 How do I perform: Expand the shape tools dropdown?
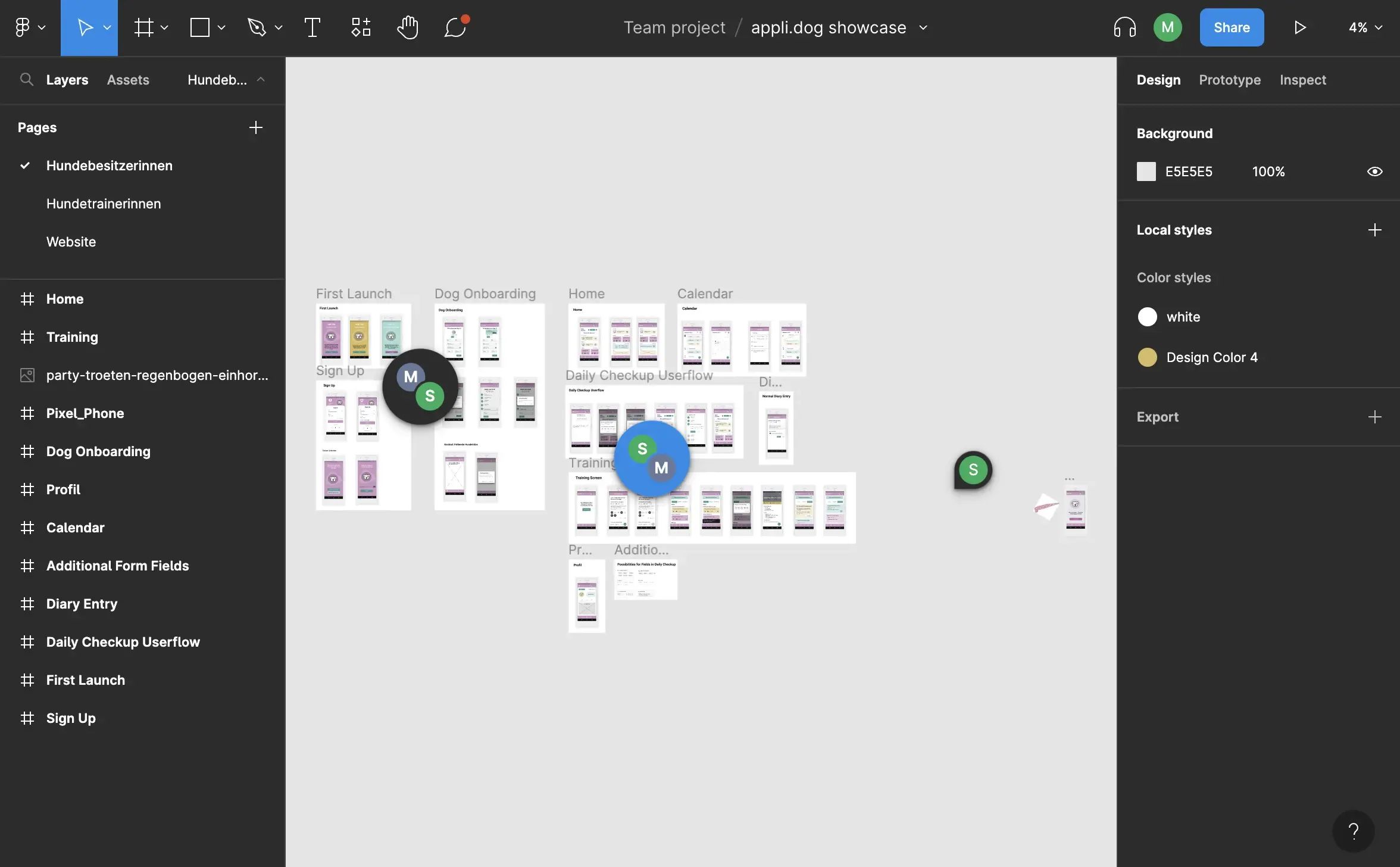click(x=221, y=27)
